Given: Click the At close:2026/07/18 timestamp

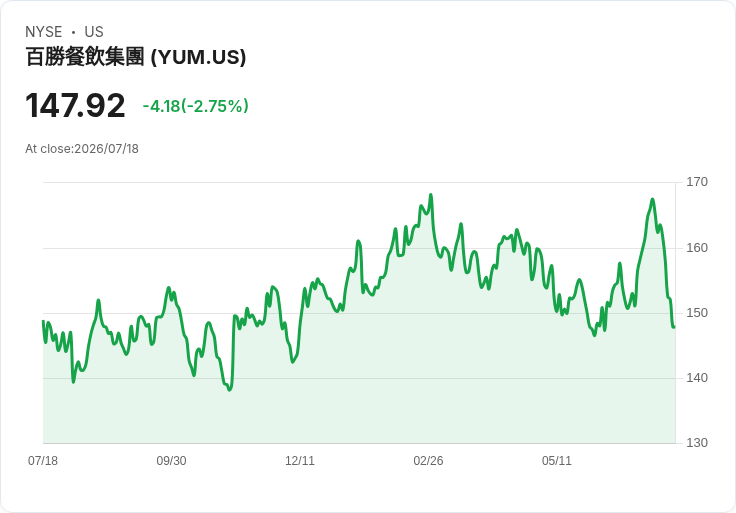Looking at the screenshot, I should 82,149.
